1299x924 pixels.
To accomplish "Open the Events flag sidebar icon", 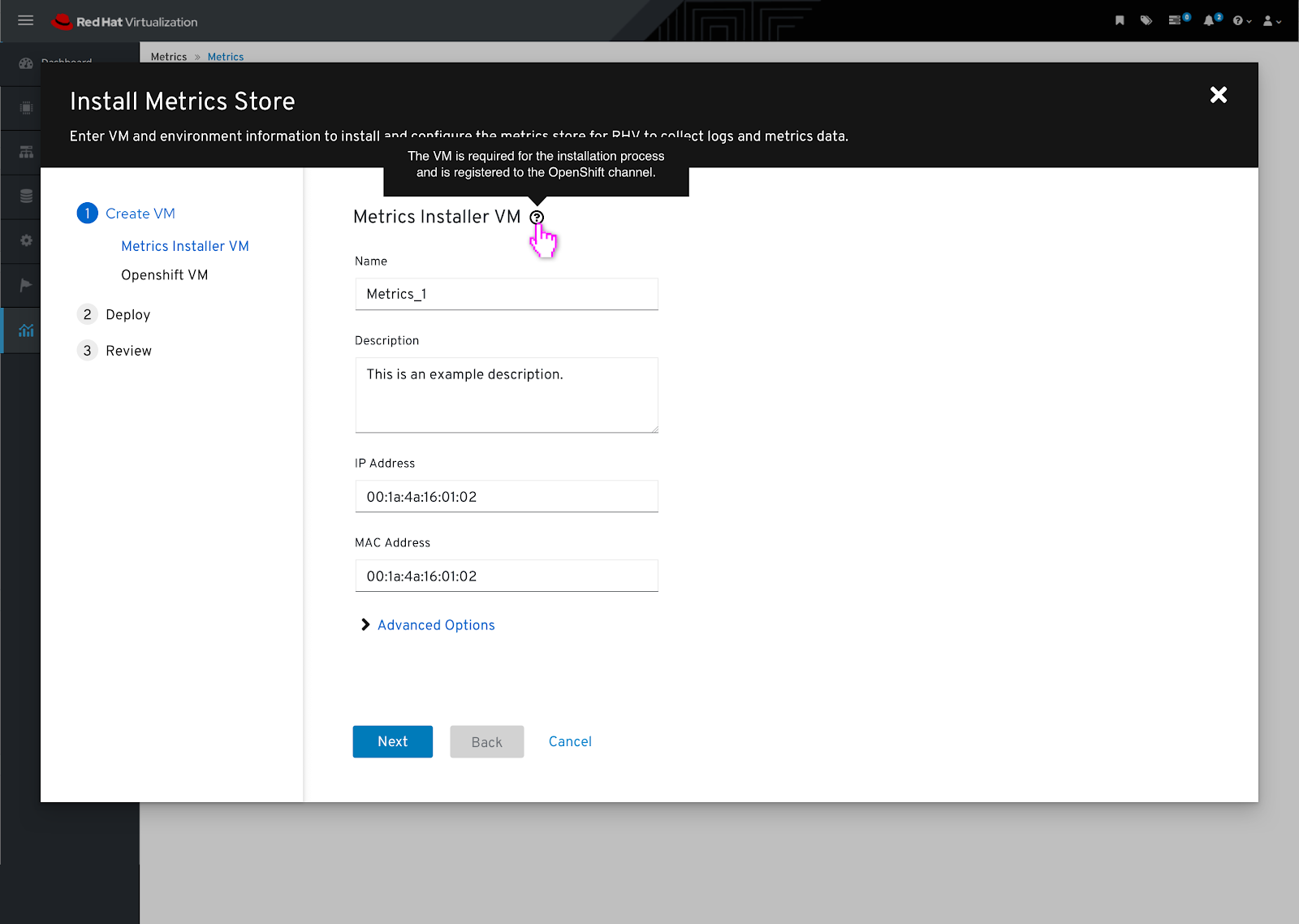I will (26, 284).
